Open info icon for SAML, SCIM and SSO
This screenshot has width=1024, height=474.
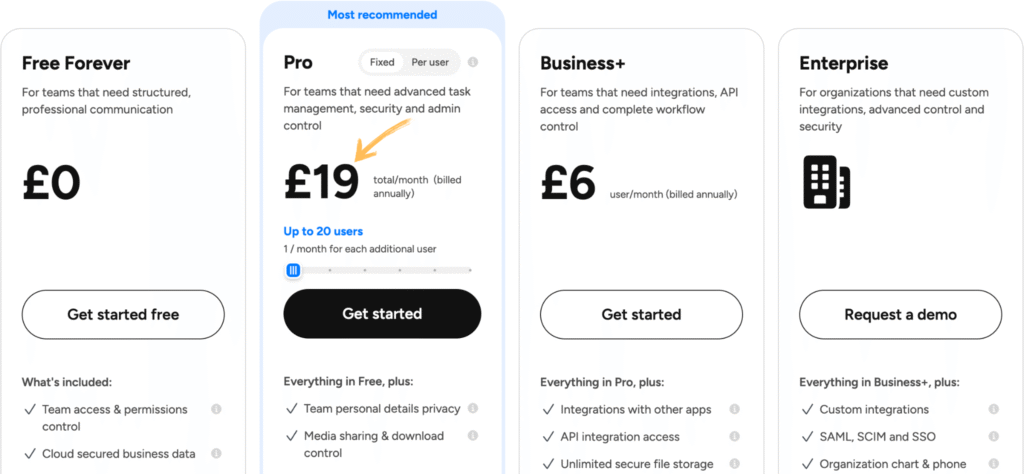(993, 437)
